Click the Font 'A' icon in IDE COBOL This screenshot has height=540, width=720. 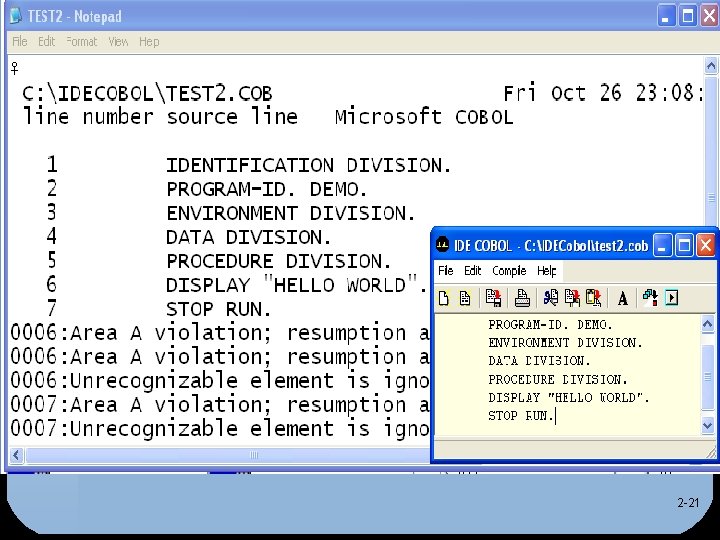(x=623, y=298)
